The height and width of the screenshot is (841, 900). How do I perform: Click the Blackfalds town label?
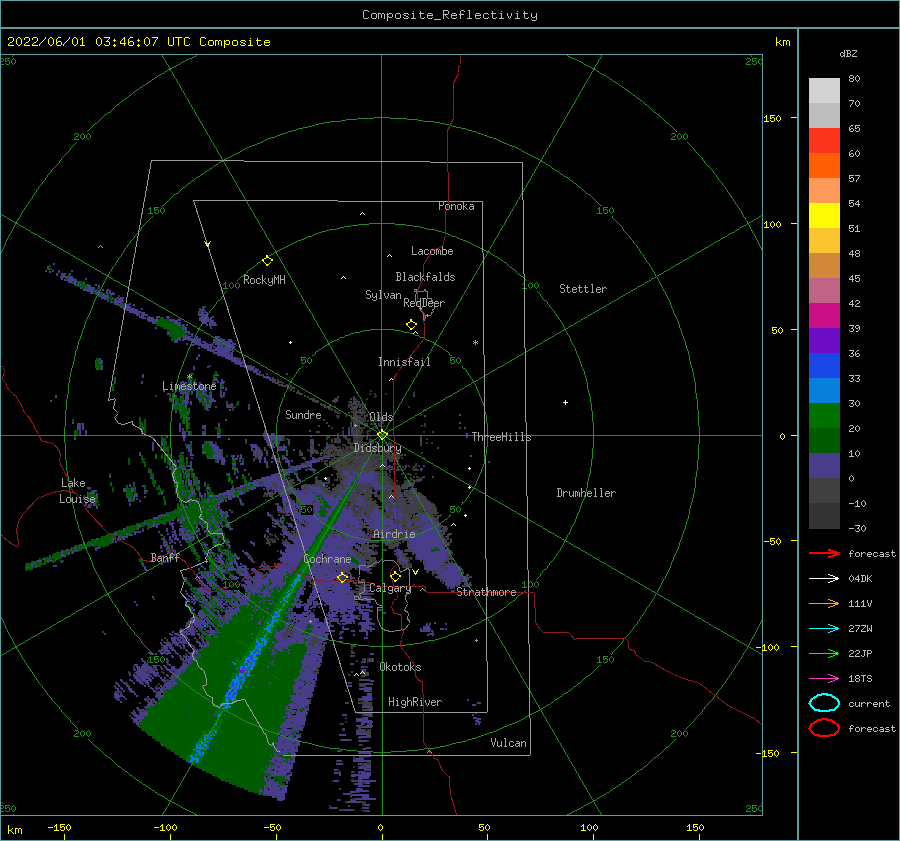[425, 277]
